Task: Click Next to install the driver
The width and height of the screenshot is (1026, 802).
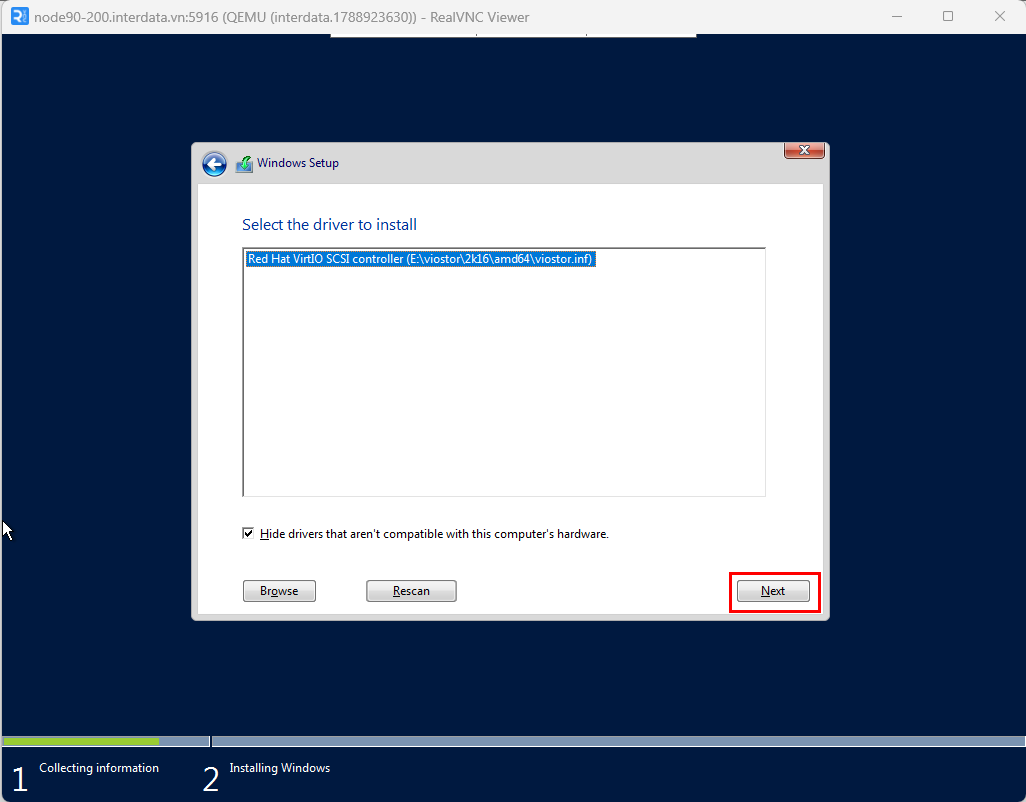Action: click(773, 591)
